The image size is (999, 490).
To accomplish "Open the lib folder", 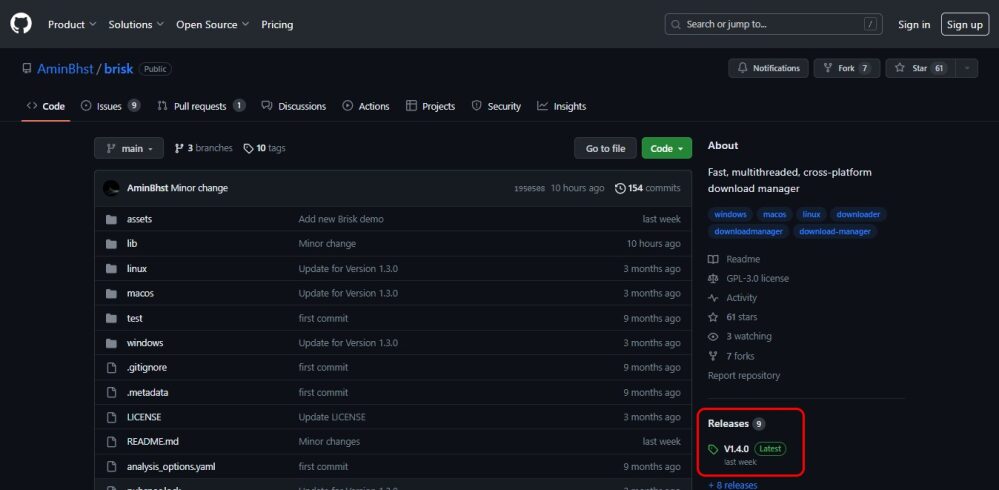I will coord(132,243).
